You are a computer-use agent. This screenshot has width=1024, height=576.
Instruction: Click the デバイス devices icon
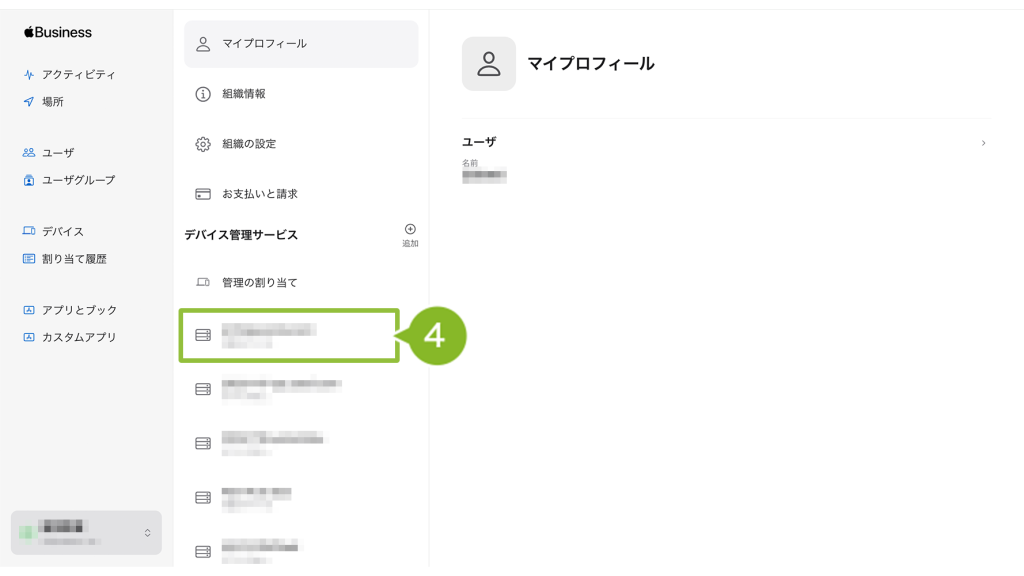(29, 231)
